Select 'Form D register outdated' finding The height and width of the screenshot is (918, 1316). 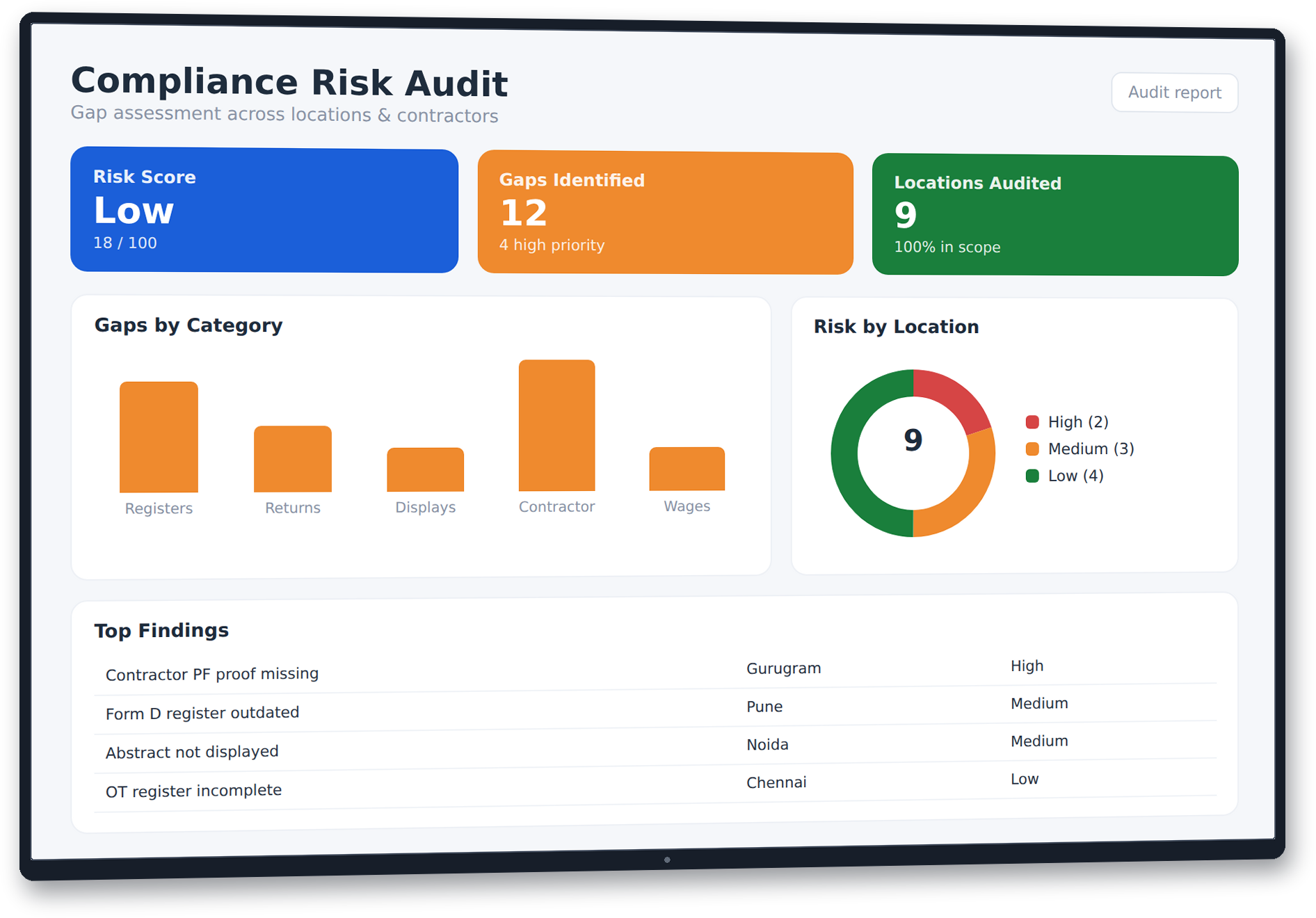tap(202, 713)
